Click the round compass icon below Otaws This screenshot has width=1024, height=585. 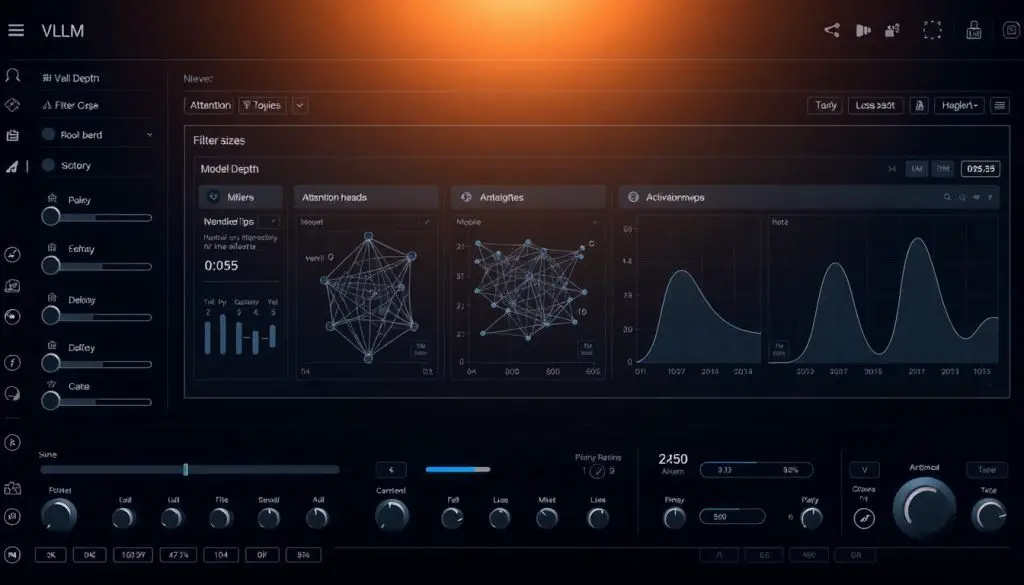tap(862, 518)
